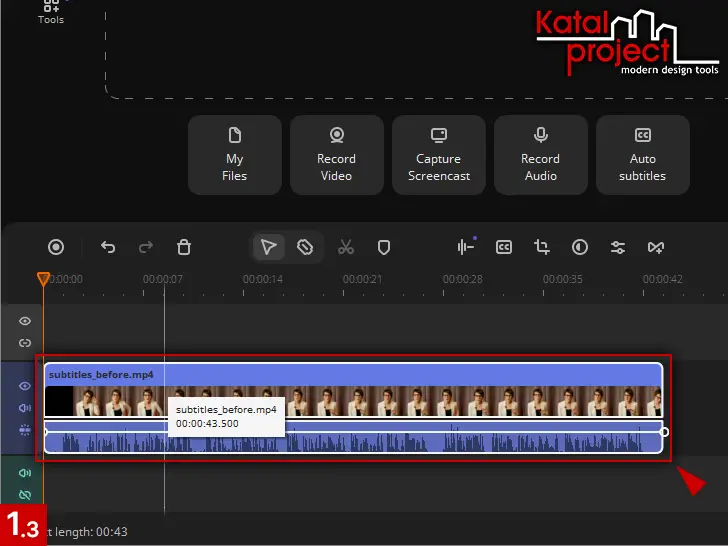Hide the top overlay track with eye icon
The image size is (728, 546).
tap(25, 321)
